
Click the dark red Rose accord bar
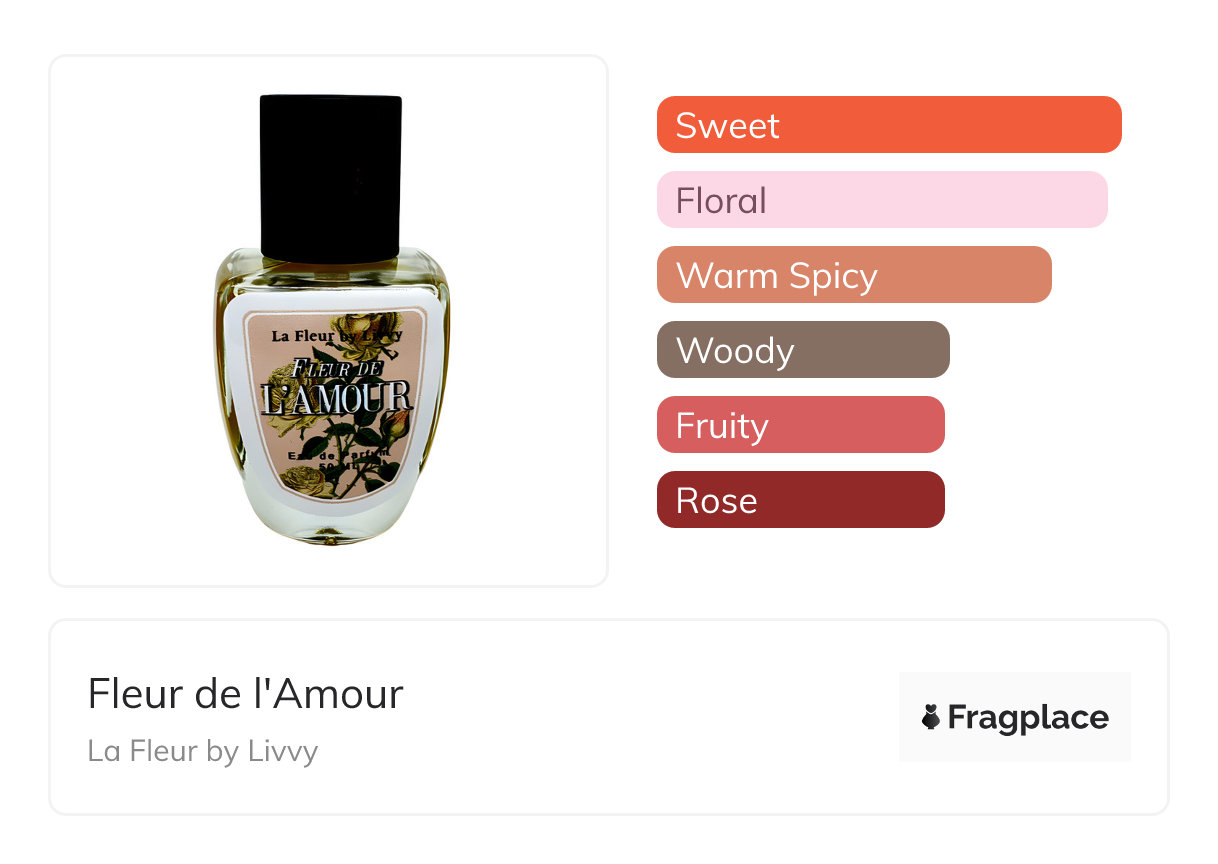coord(801,500)
